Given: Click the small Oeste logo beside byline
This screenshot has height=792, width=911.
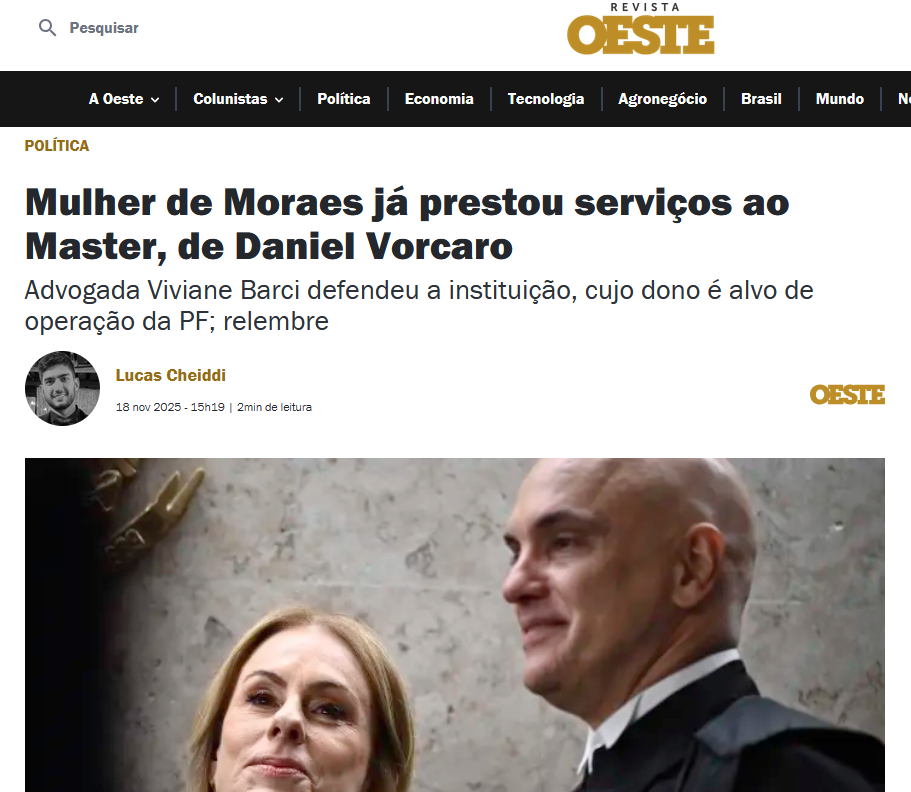Looking at the screenshot, I should pyautogui.click(x=847, y=395).
